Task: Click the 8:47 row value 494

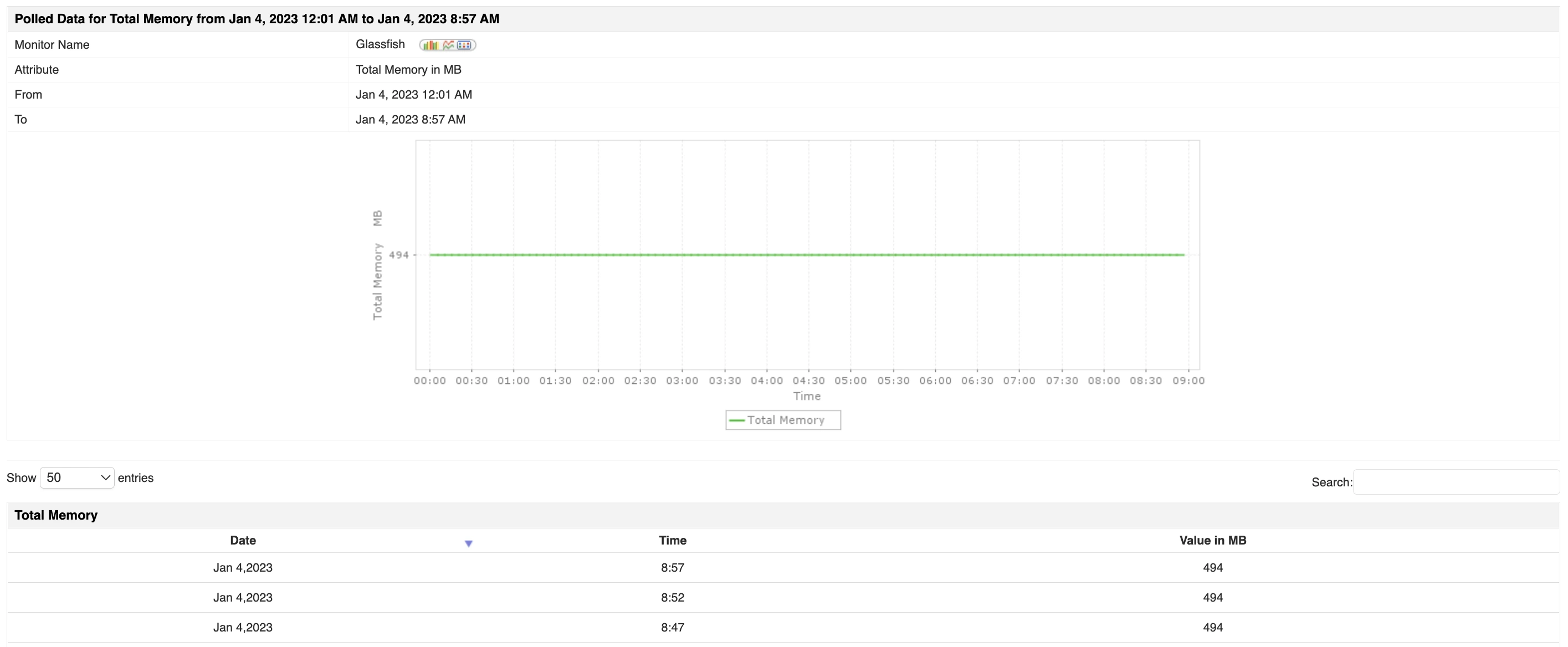Action: [x=1212, y=628]
